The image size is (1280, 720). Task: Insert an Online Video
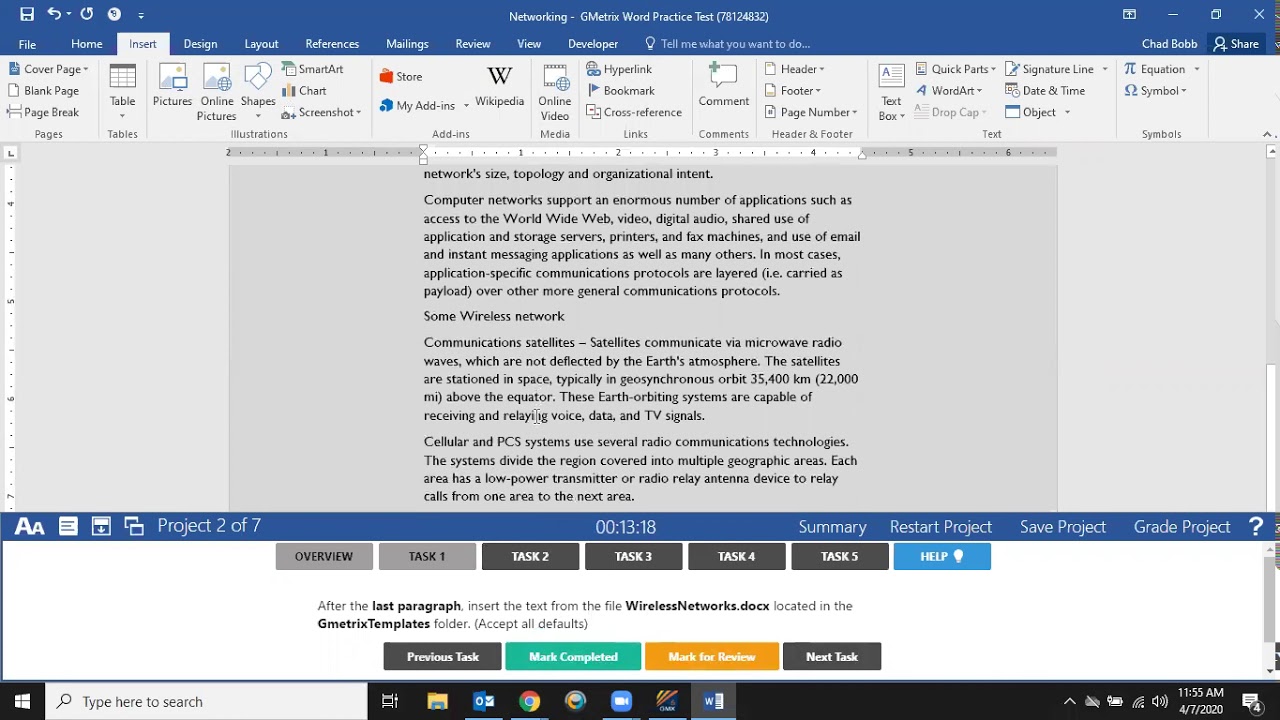pos(555,91)
